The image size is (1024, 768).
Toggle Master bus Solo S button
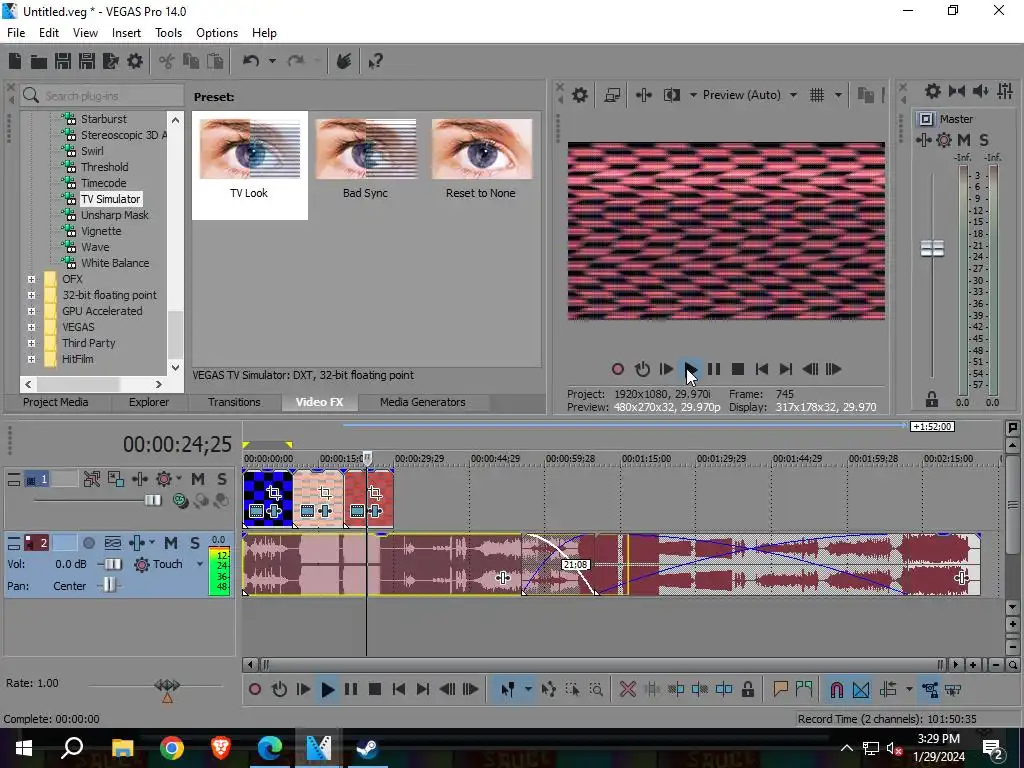984,140
